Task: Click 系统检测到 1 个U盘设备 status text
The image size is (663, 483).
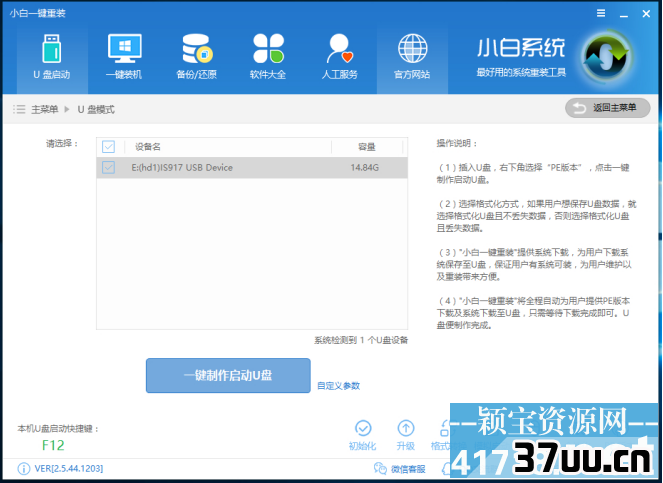Action: [361, 340]
